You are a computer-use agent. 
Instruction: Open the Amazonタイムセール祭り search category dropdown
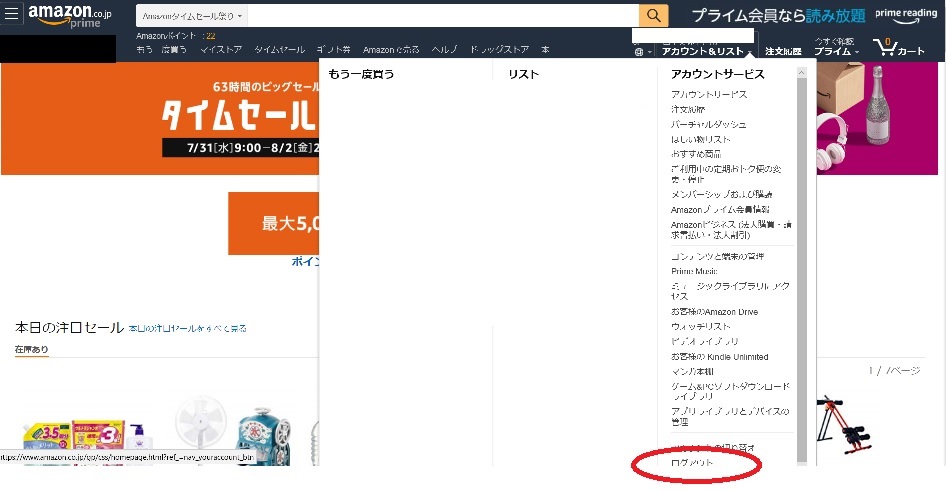tap(192, 16)
